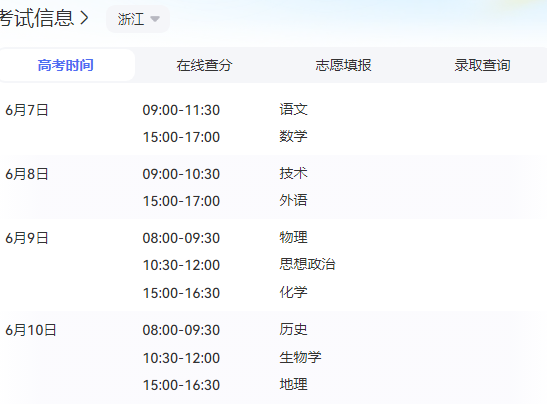Click the 地理 exam subject
The width and height of the screenshot is (547, 411).
pyautogui.click(x=293, y=384)
